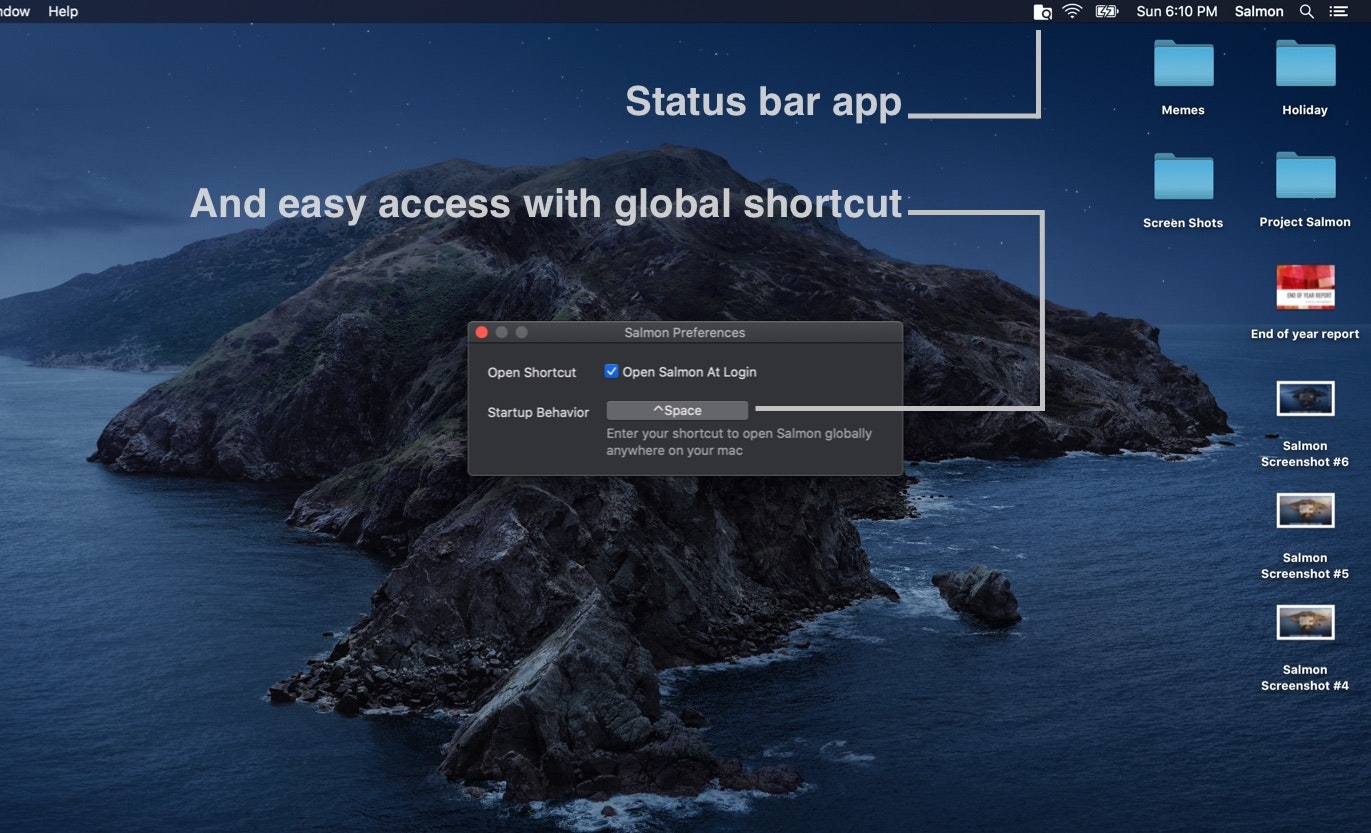
Task: Select End of year report file
Action: click(x=1305, y=287)
